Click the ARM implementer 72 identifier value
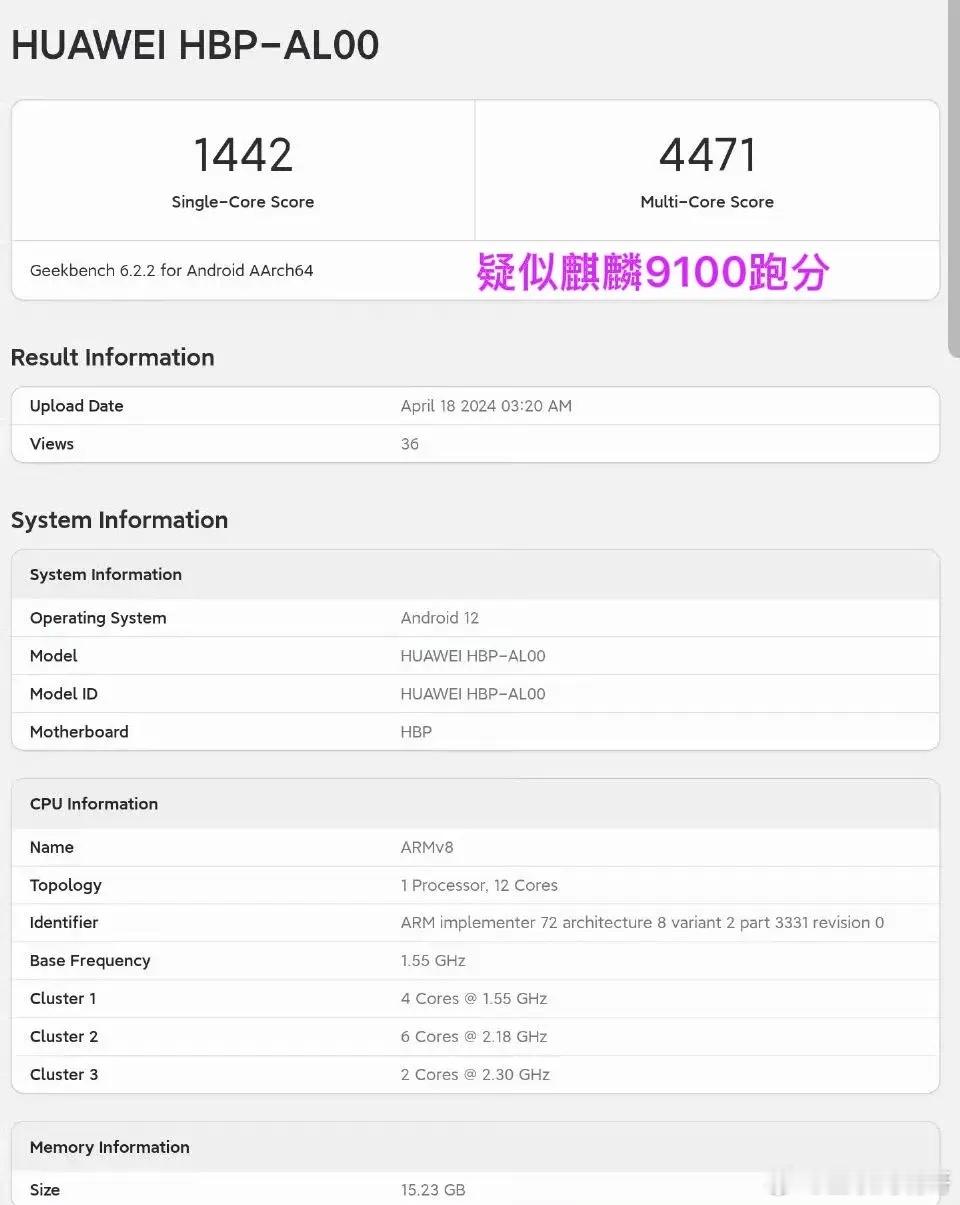 click(x=642, y=923)
